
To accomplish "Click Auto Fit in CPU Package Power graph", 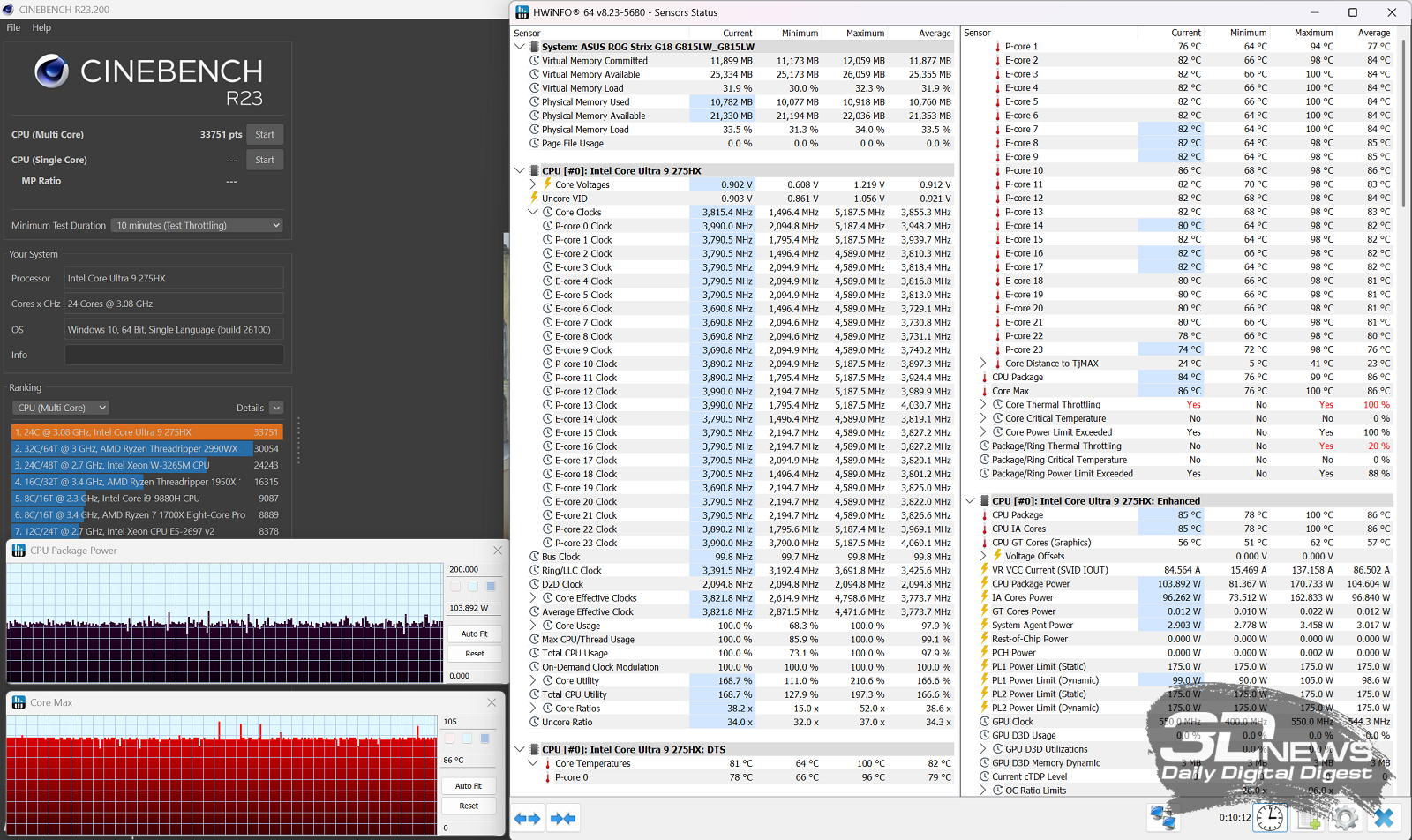I will click(474, 634).
